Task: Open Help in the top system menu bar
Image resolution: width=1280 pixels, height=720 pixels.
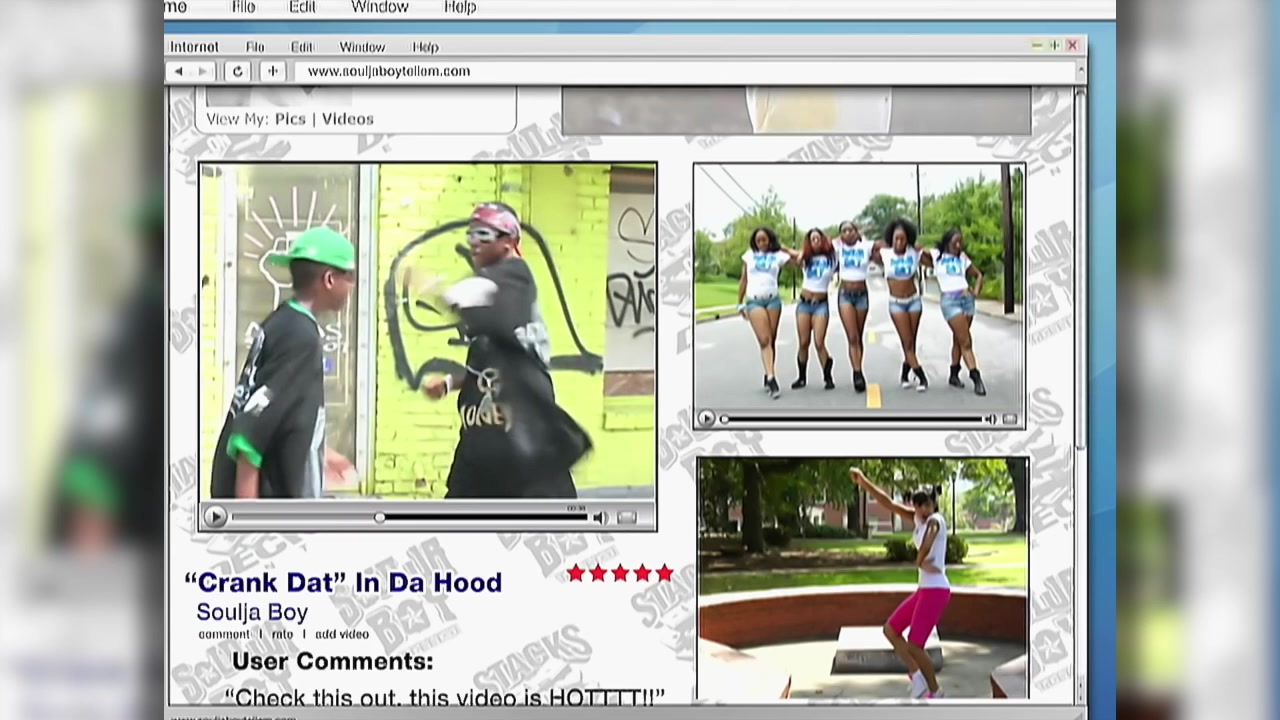Action: tap(460, 7)
